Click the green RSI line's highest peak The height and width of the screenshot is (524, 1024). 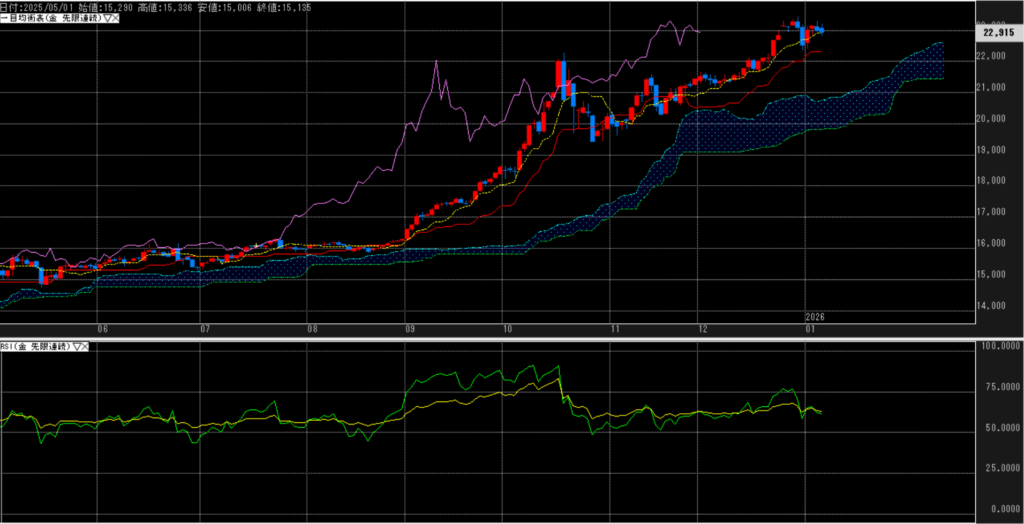pos(556,366)
